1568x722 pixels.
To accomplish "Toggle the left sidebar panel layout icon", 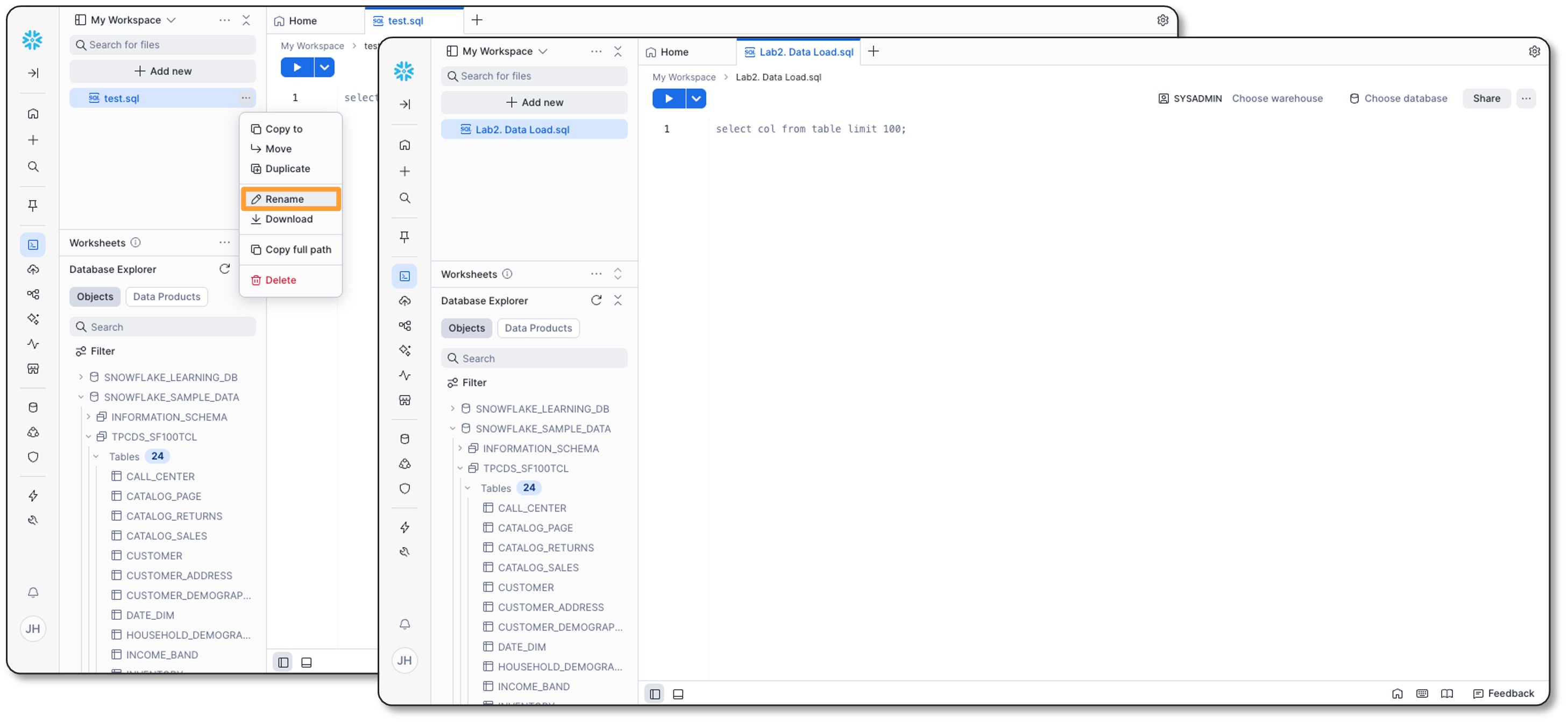I will click(x=655, y=694).
